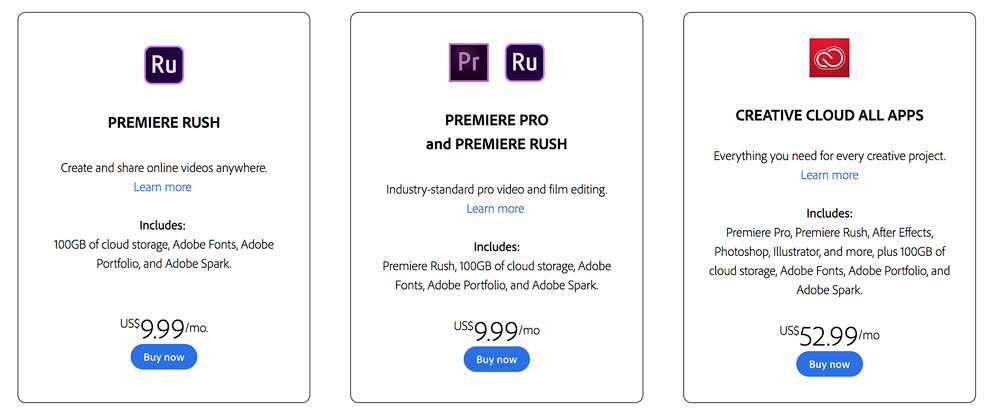This screenshot has height=419, width=1000.
Task: Click the PREMIERE PRO and PREMIERE RUSH heading
Action: (496, 133)
